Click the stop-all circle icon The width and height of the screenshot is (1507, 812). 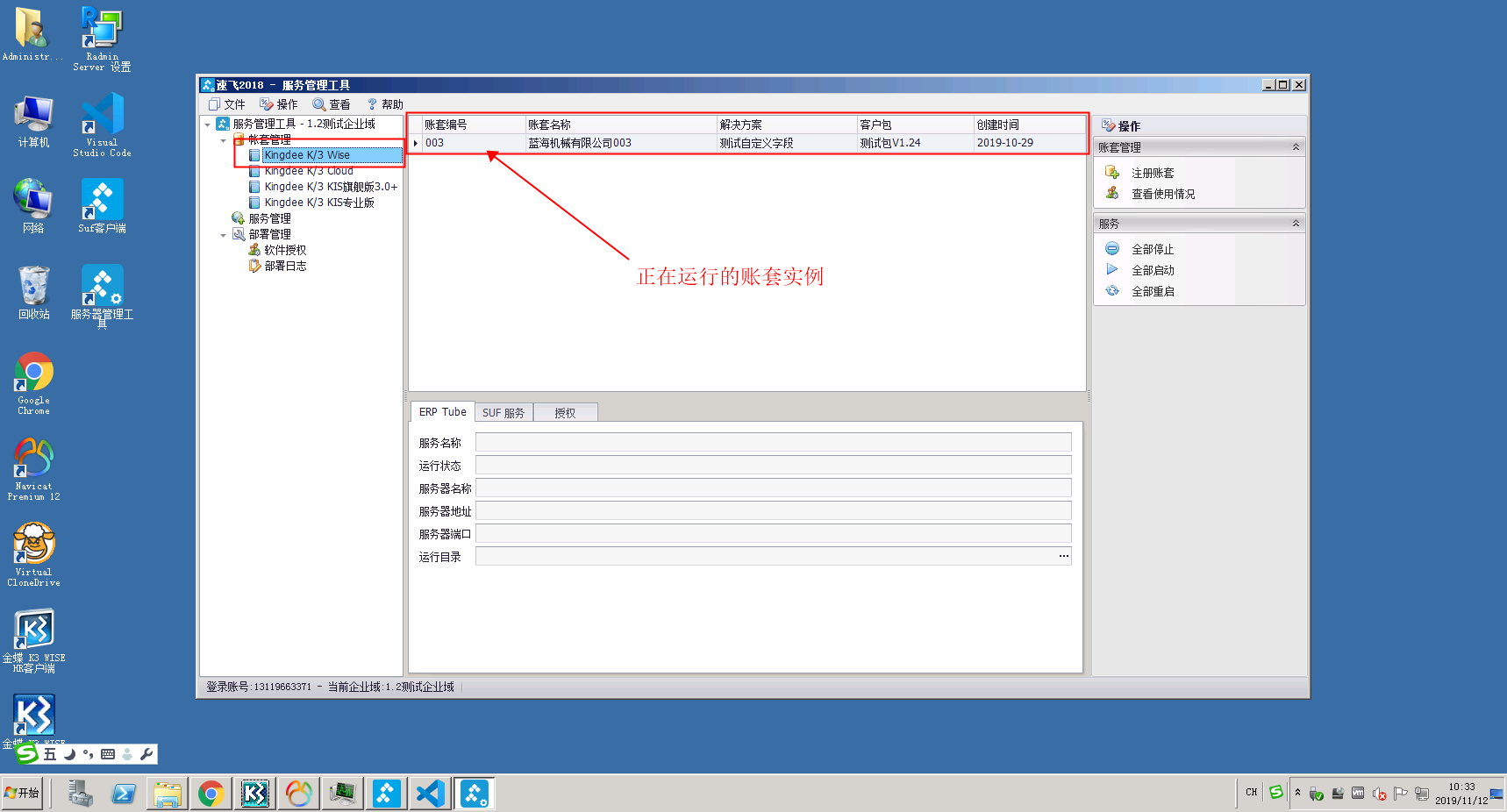click(1112, 248)
